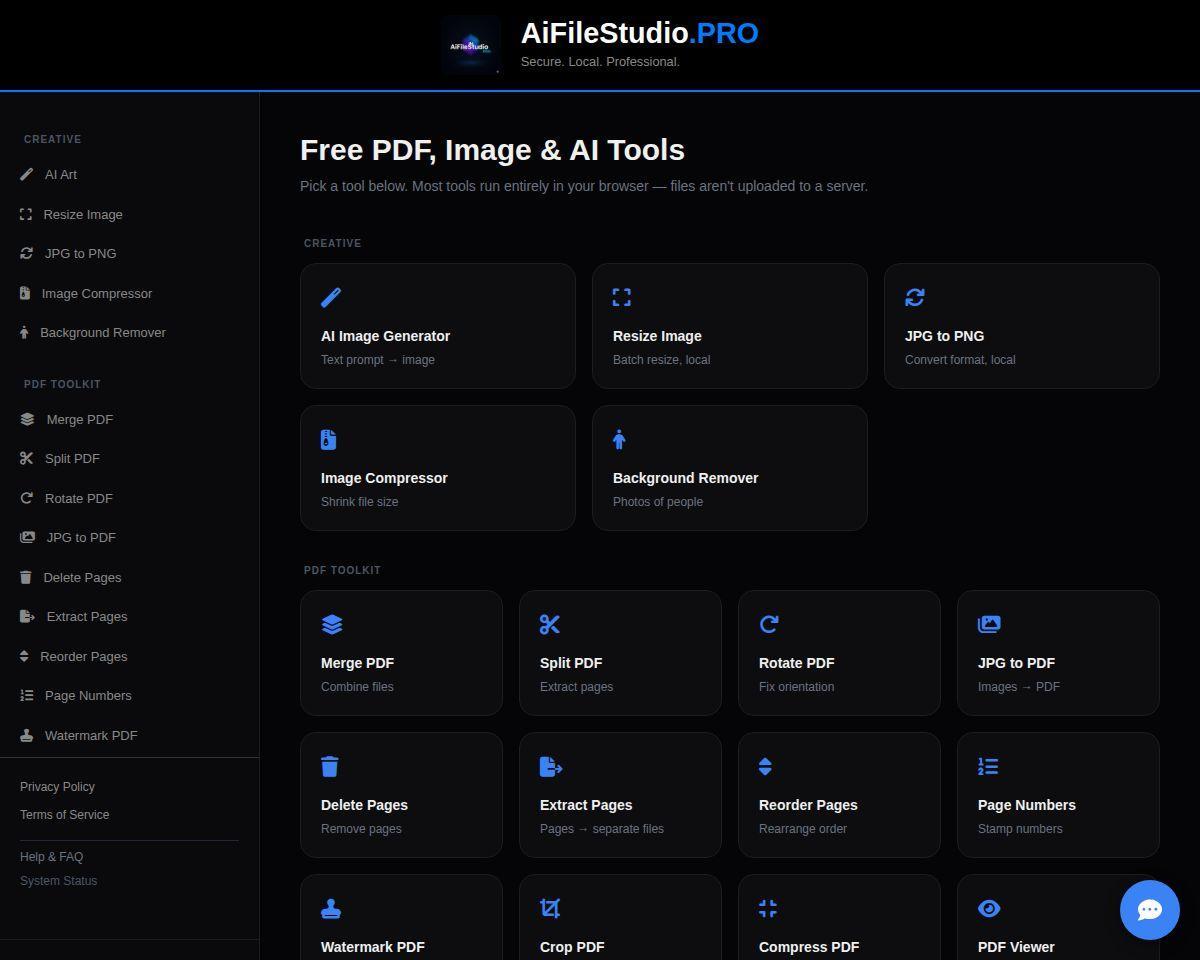
Task: Choose Page Numbers label in the sidebar
Action: pyautogui.click(x=88, y=695)
